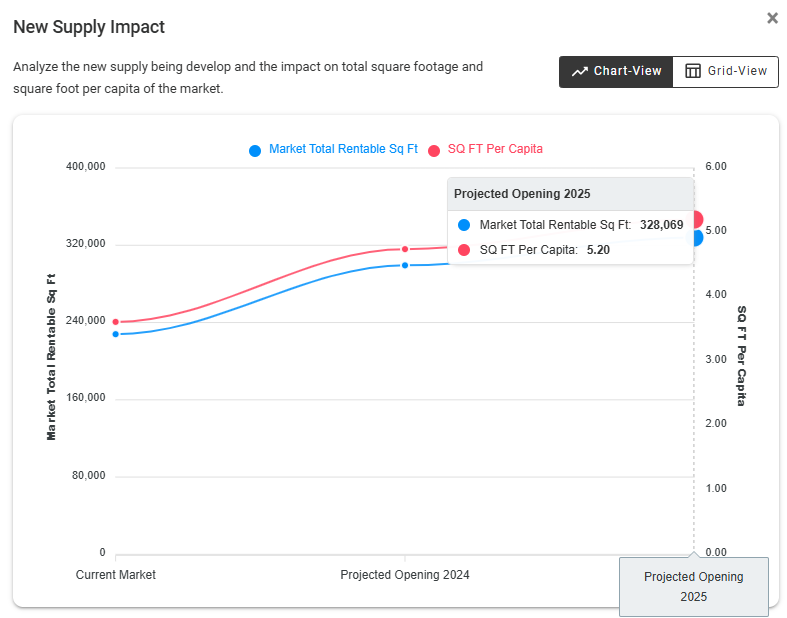Screen dimensions: 787x618
Task: Toggle SQ FT Per Capita legend text
Action: (495, 149)
